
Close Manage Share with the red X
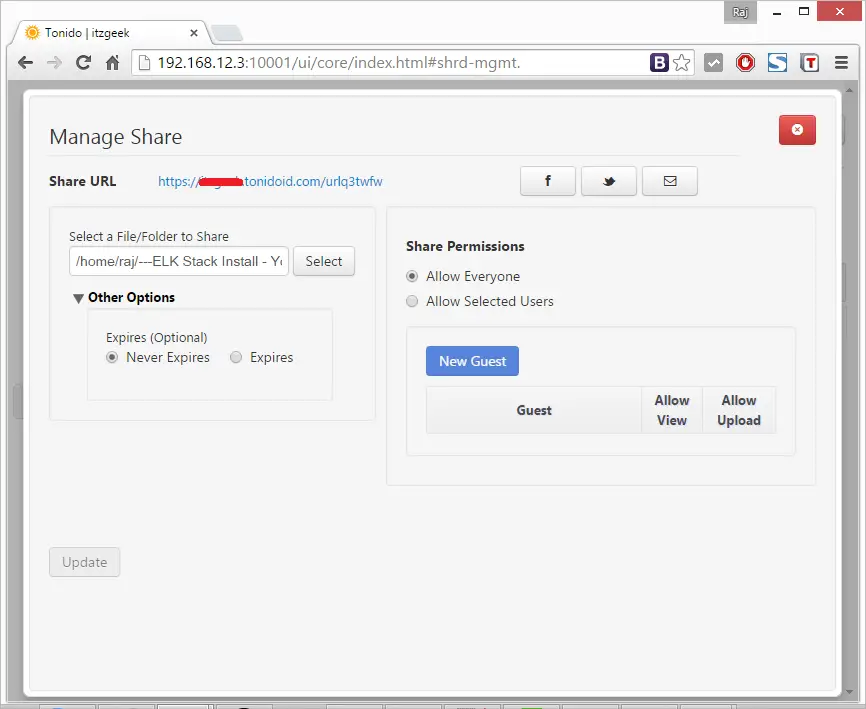pos(797,130)
